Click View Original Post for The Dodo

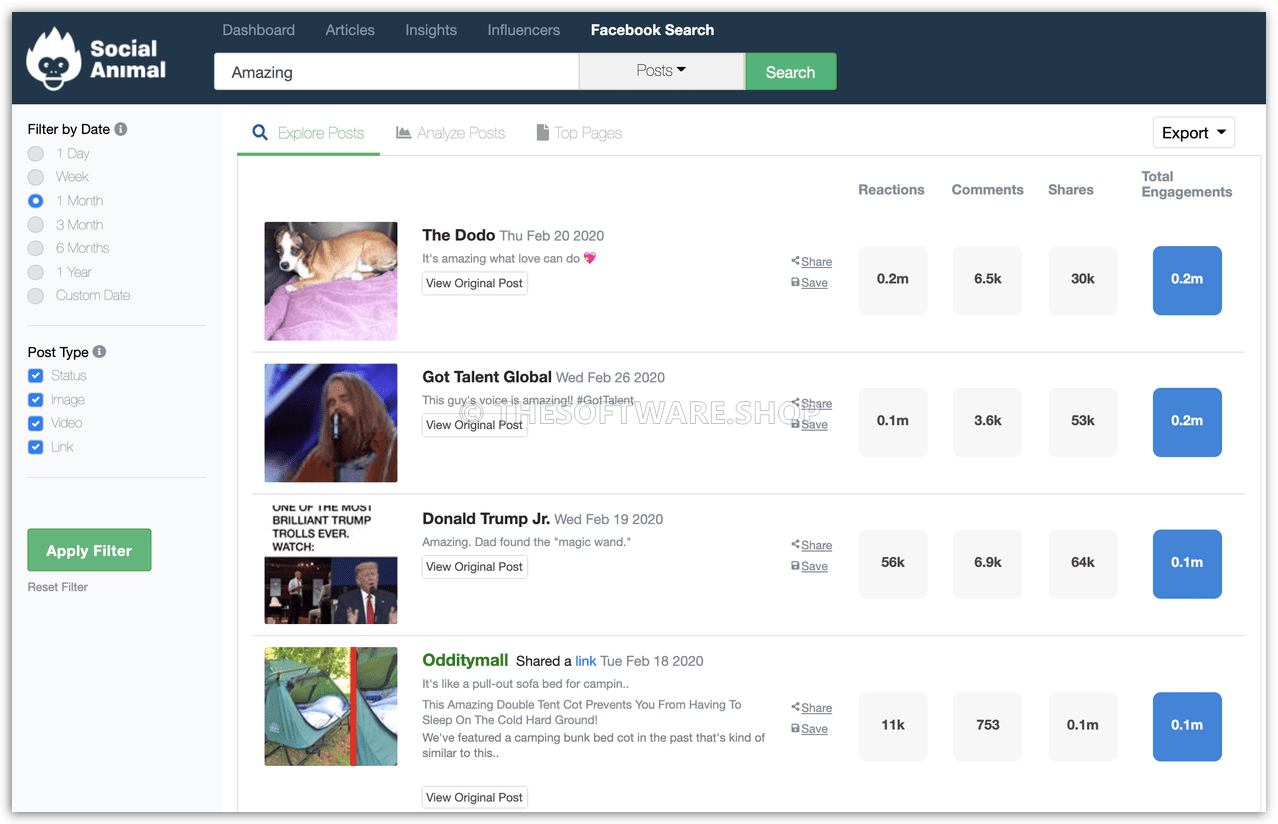point(474,283)
